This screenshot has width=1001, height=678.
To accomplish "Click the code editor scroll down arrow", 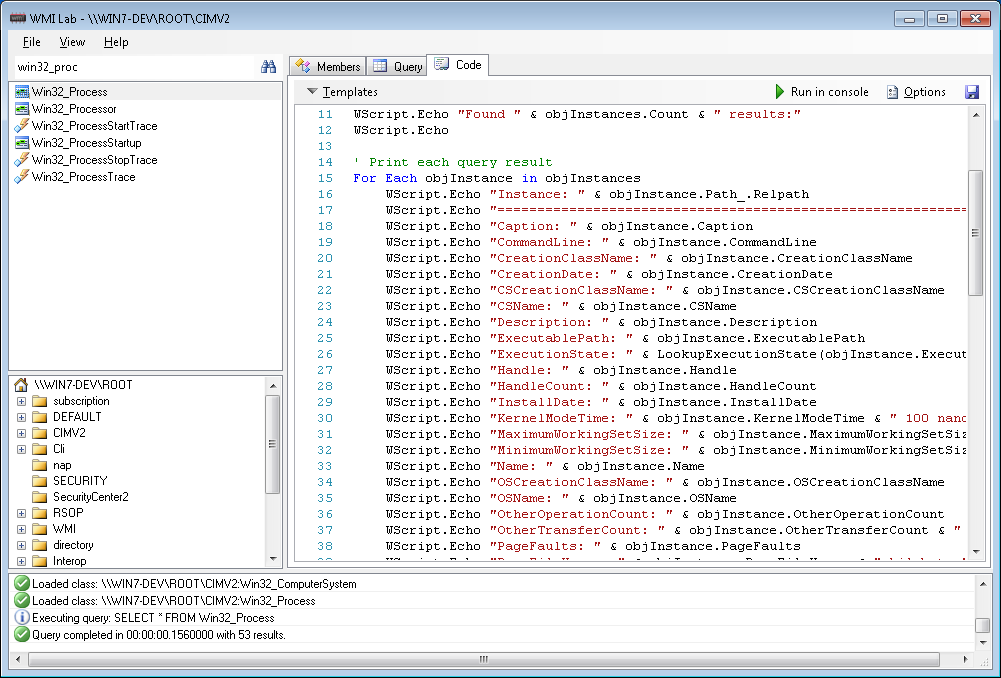I will point(975,552).
